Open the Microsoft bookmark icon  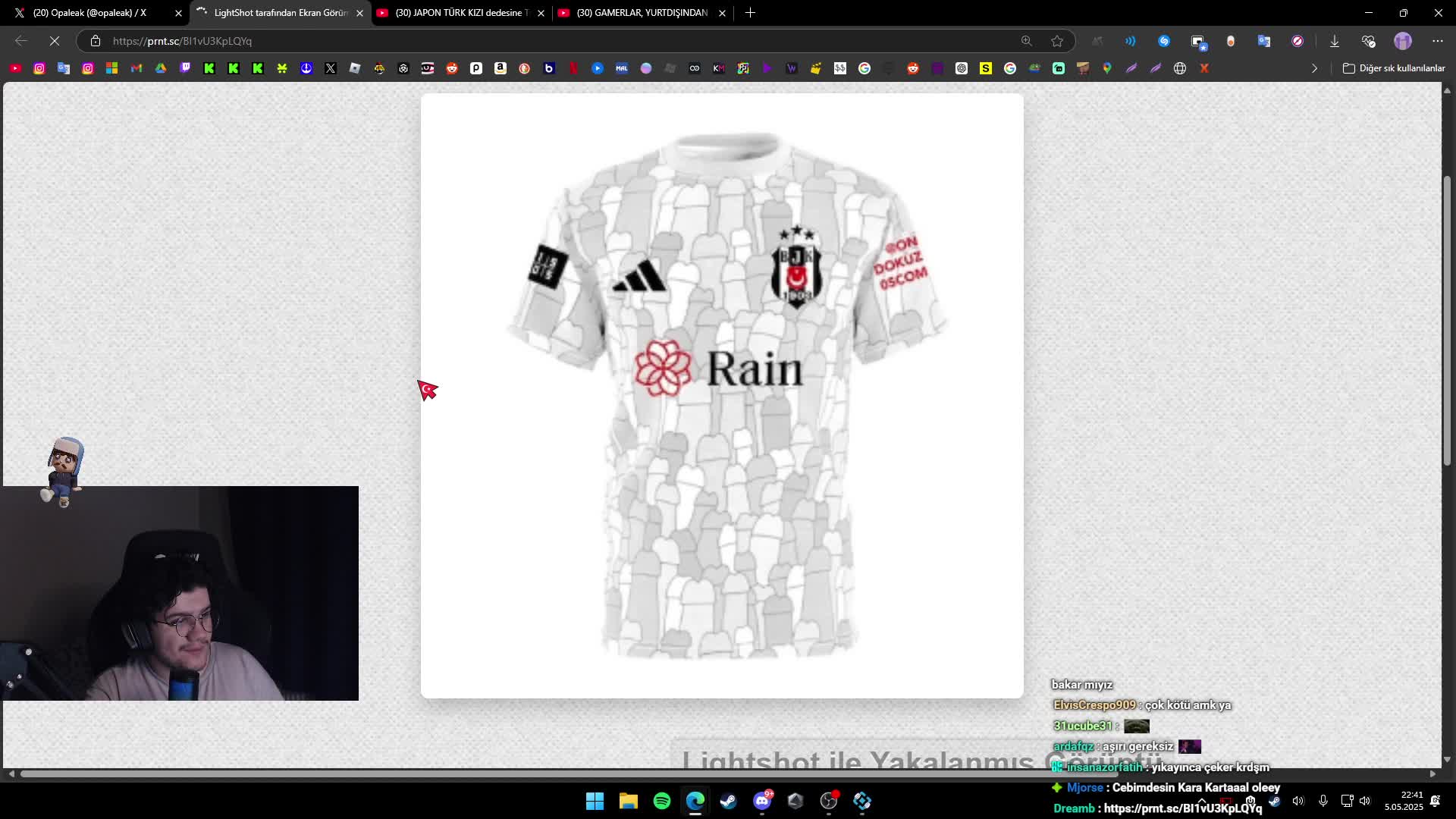pos(112,68)
